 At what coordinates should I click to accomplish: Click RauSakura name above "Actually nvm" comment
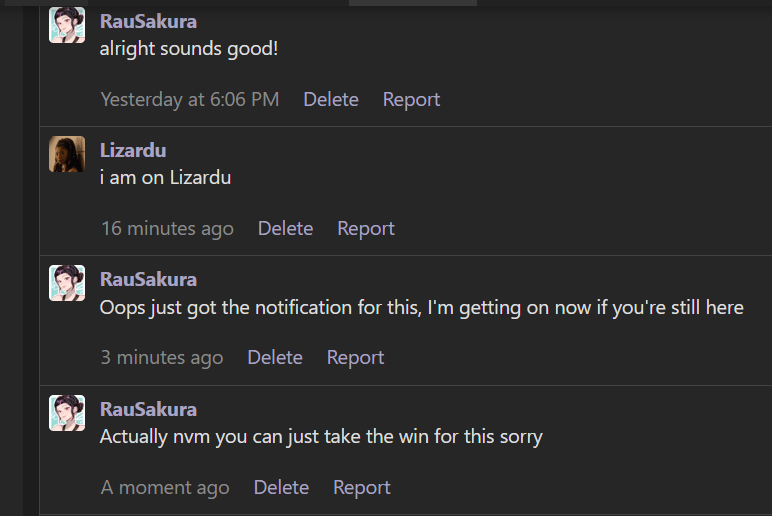148,409
